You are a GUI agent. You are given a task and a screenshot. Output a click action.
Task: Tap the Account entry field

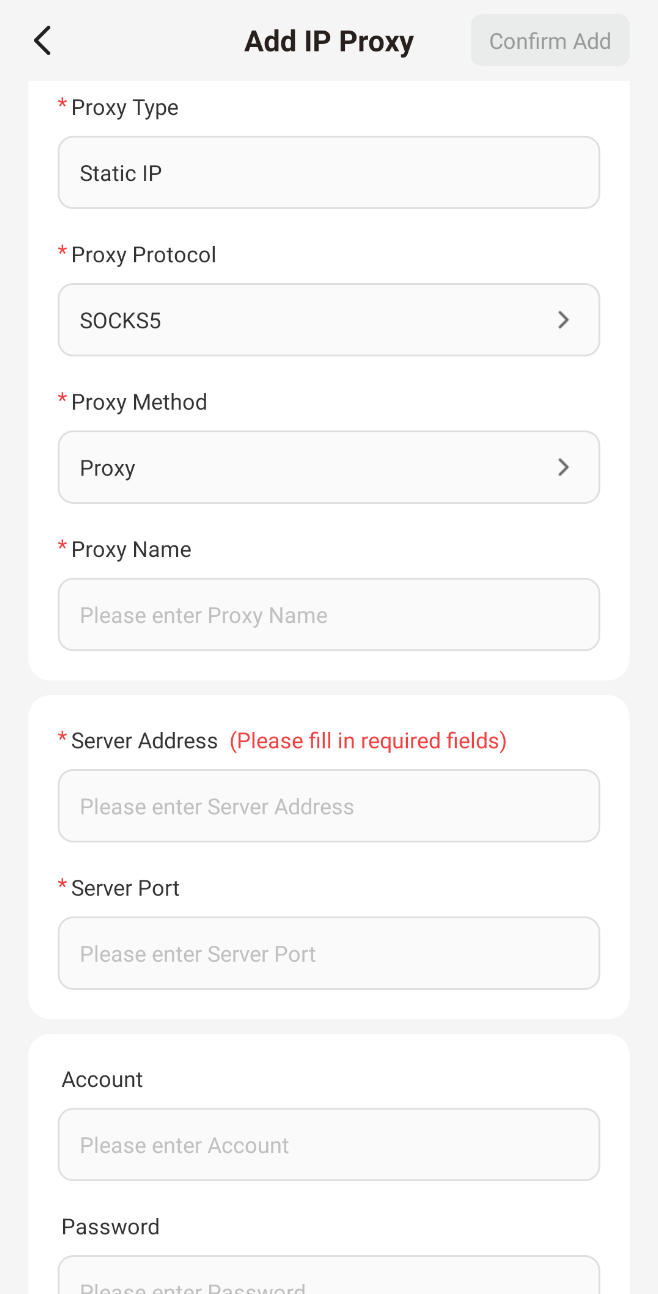(x=328, y=1145)
